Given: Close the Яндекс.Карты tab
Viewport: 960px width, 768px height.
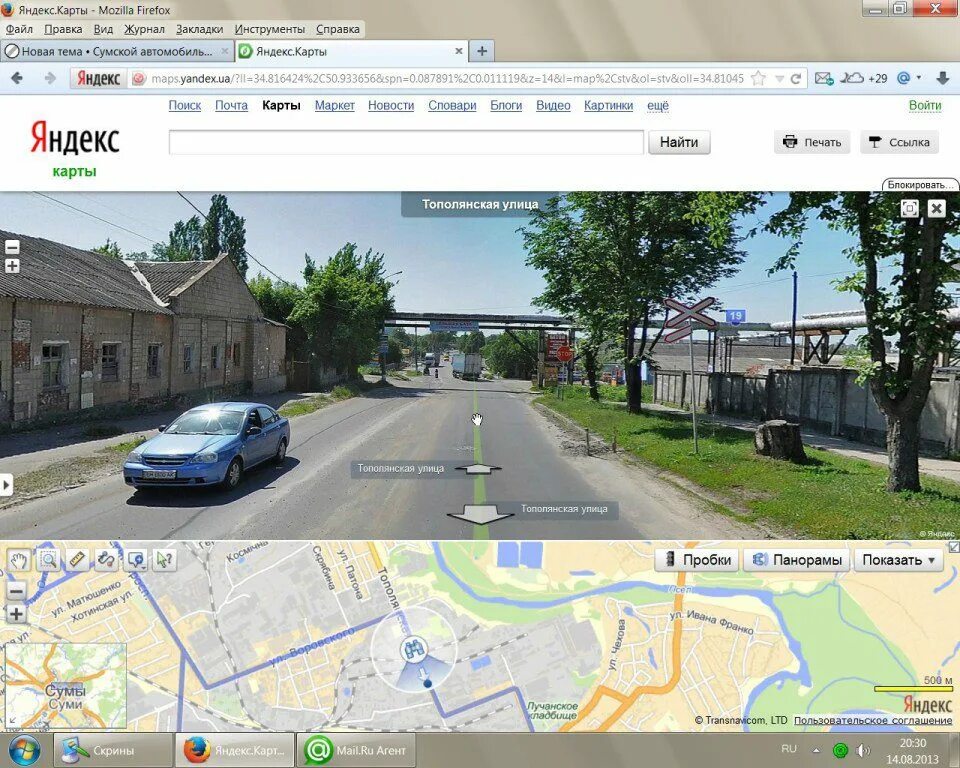Looking at the screenshot, I should pyautogui.click(x=459, y=51).
